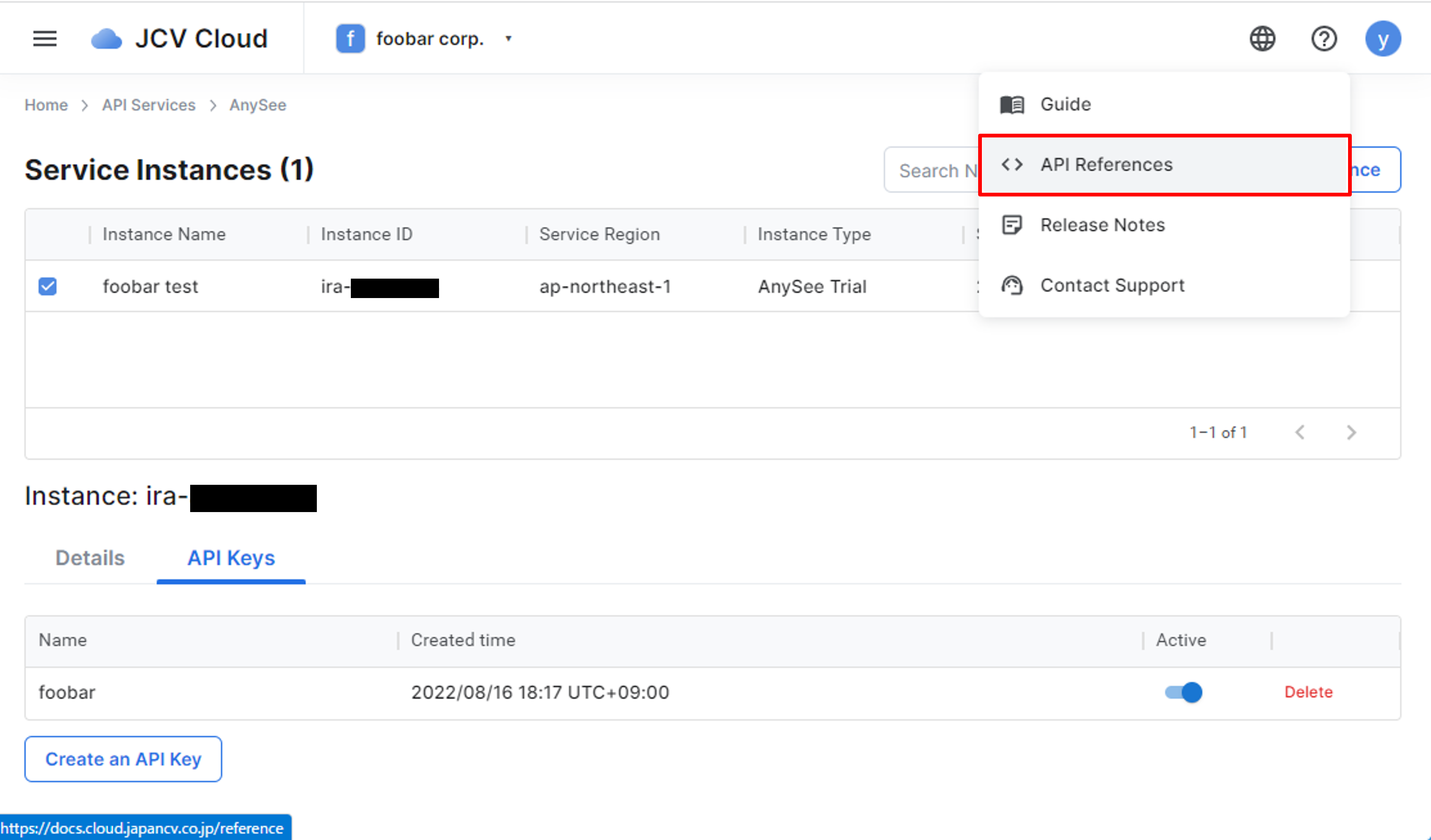Select API References from help menu
1431x840 pixels.
[x=1106, y=165]
